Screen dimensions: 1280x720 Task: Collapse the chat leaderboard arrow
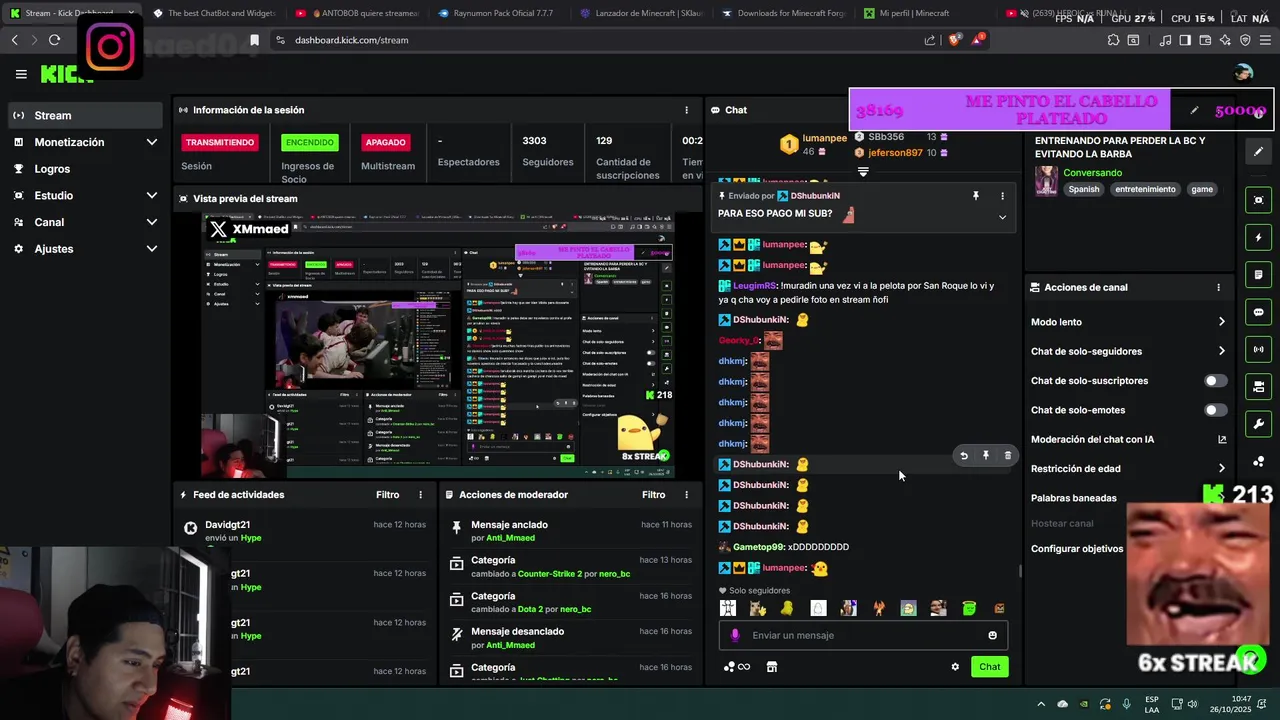[x=863, y=172]
